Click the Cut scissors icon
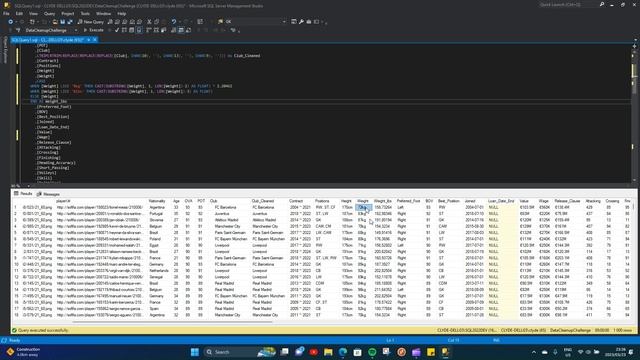 coord(149,22)
